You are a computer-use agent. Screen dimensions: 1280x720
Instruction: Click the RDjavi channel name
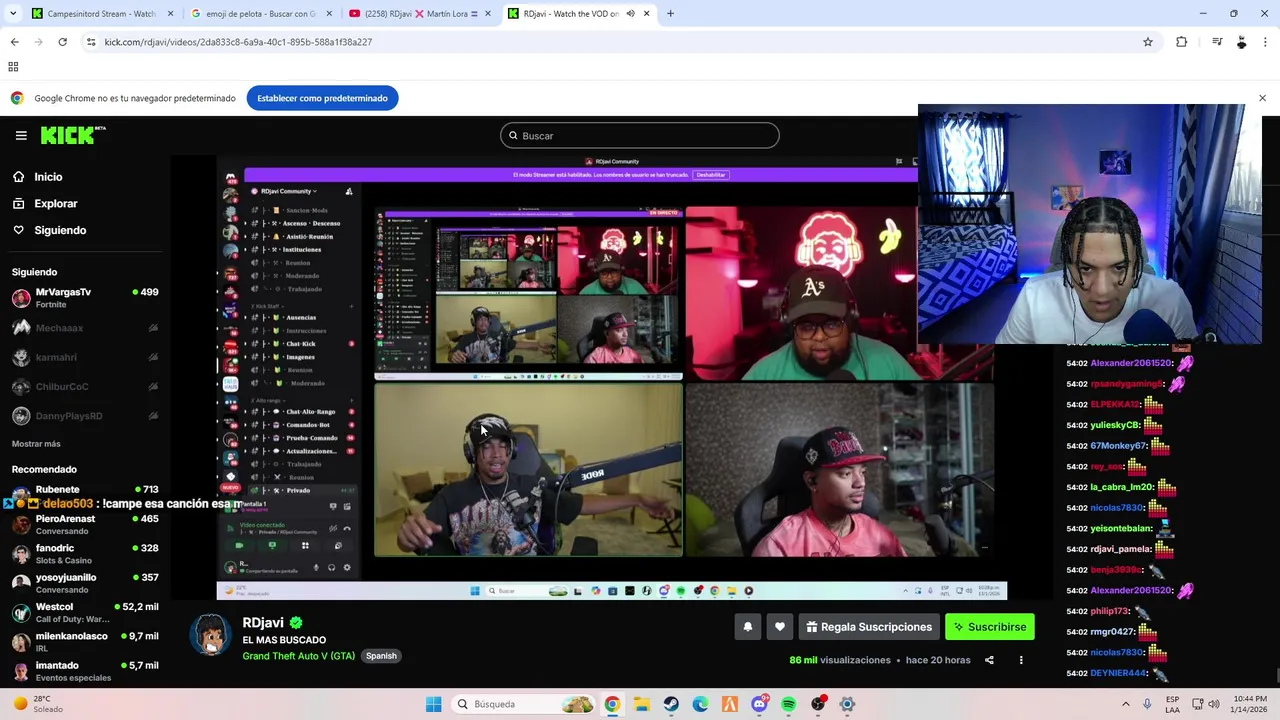tap(263, 623)
